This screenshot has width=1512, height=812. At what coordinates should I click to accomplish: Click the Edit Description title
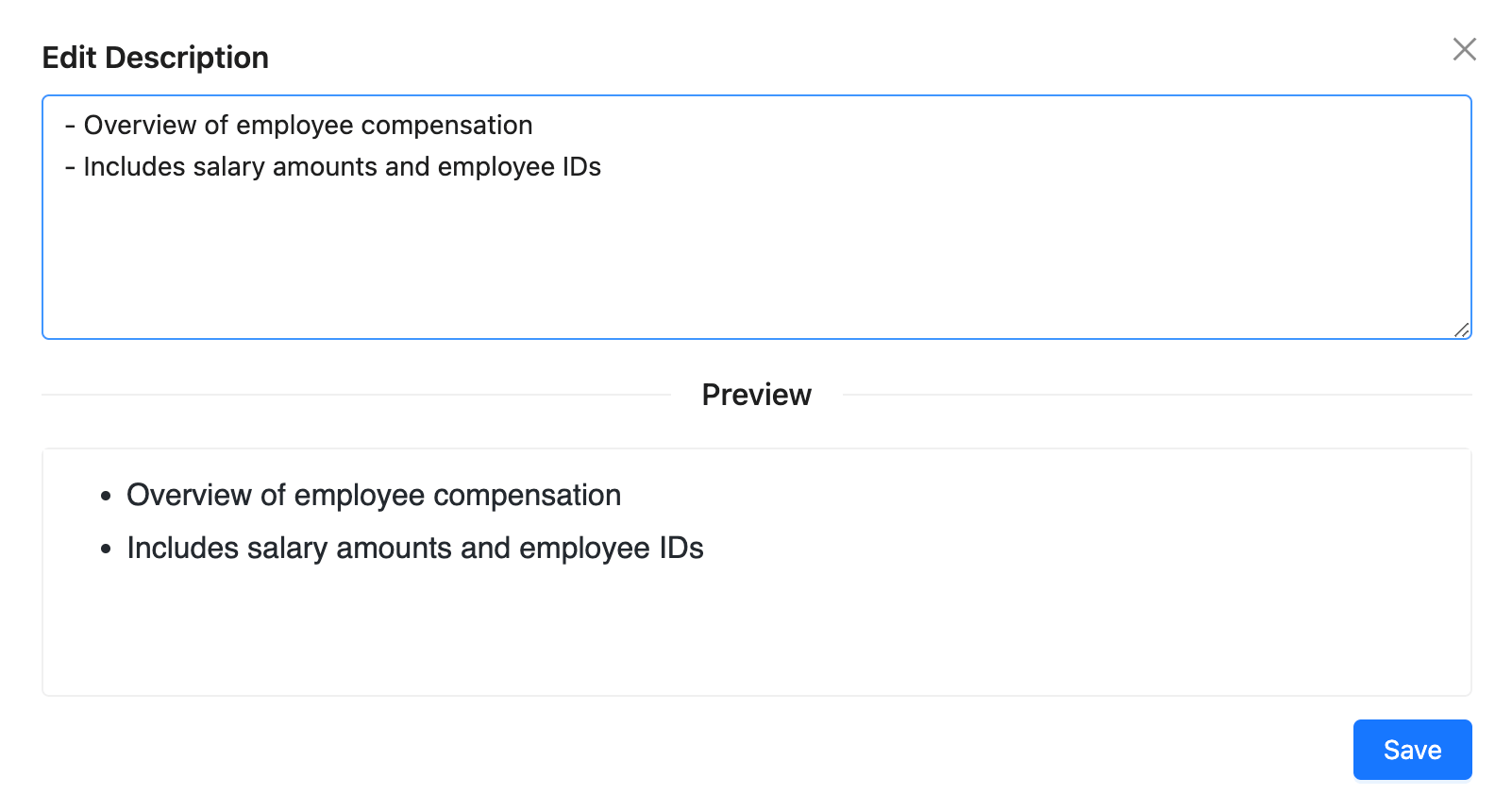(156, 58)
